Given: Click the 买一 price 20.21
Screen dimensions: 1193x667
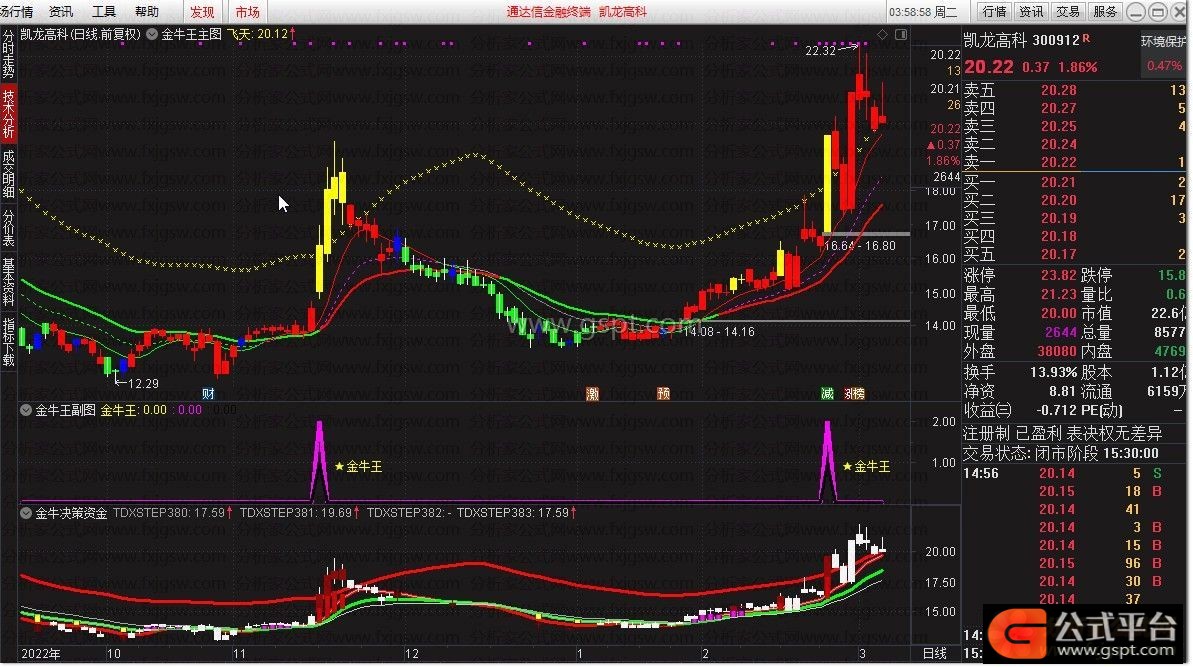Looking at the screenshot, I should coord(1058,182).
